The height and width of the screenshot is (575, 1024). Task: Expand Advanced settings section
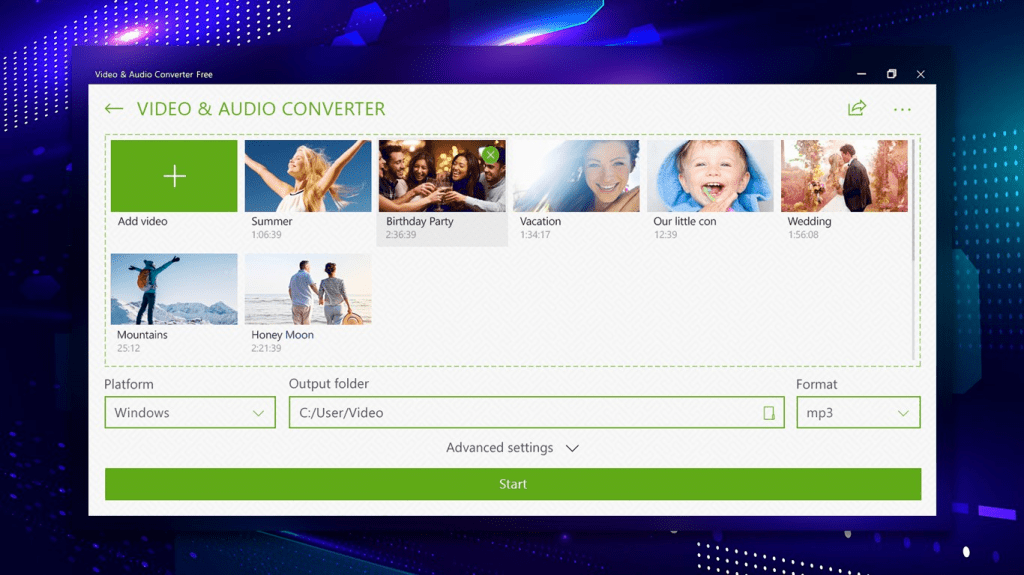pos(512,448)
